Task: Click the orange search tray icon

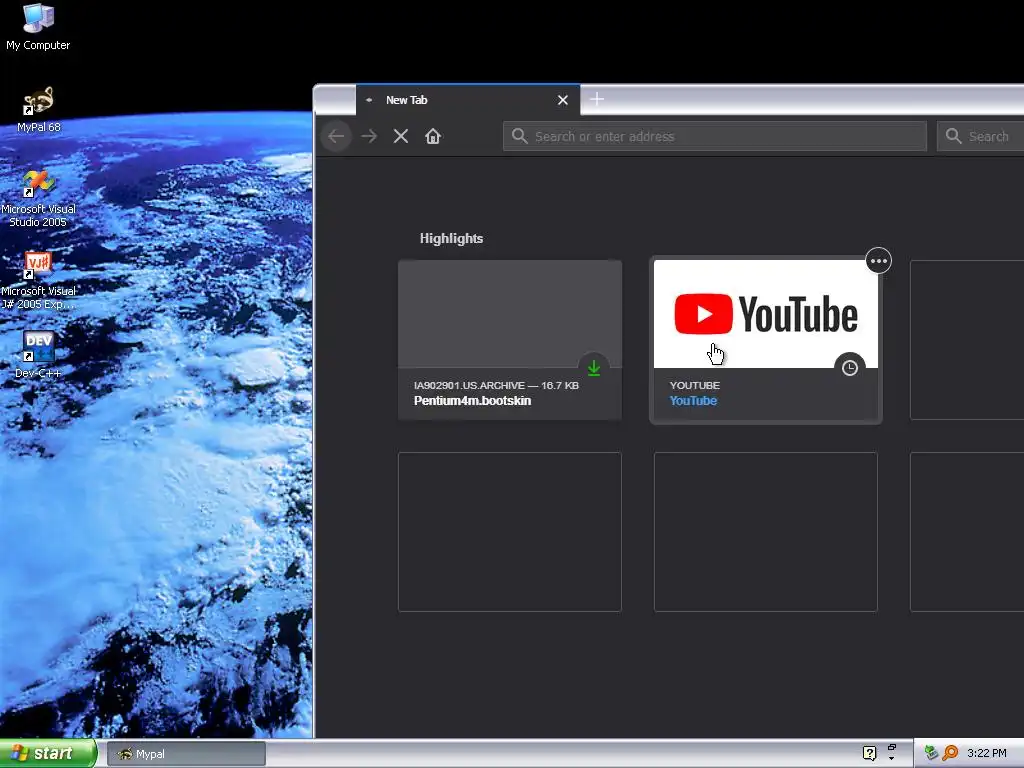Action: tap(950, 754)
